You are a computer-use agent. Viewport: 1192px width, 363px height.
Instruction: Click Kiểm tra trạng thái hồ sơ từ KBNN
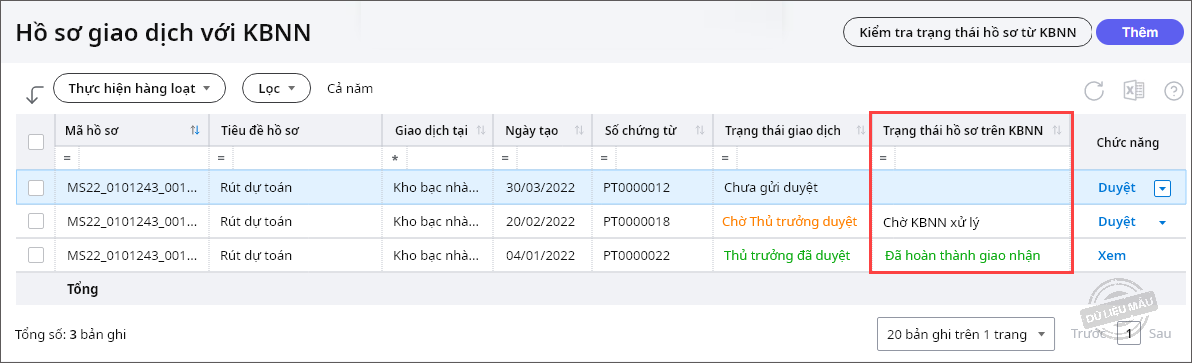968,33
